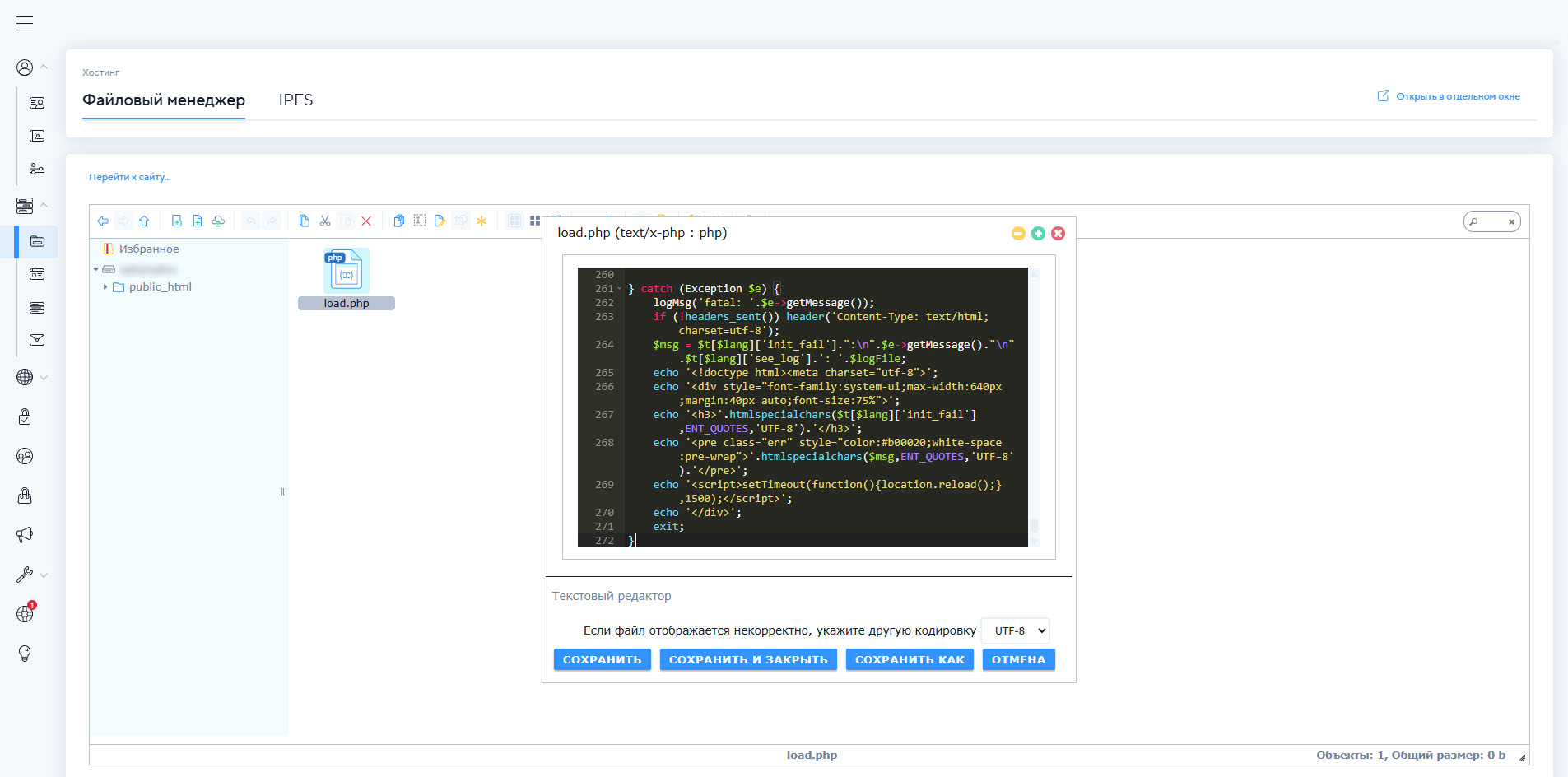Click the upload files cloud icon

click(x=218, y=221)
